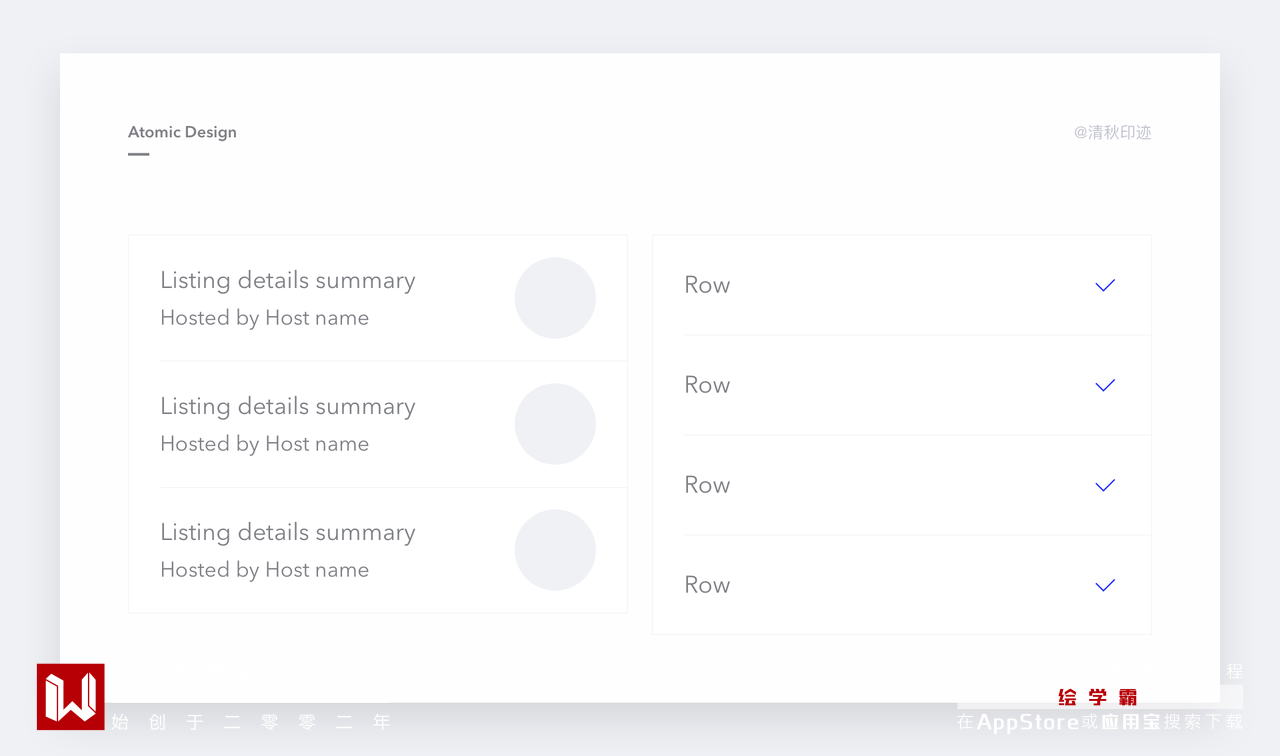Click the third Hosted by Host name text
The height and width of the screenshot is (756, 1280).
[x=265, y=570]
